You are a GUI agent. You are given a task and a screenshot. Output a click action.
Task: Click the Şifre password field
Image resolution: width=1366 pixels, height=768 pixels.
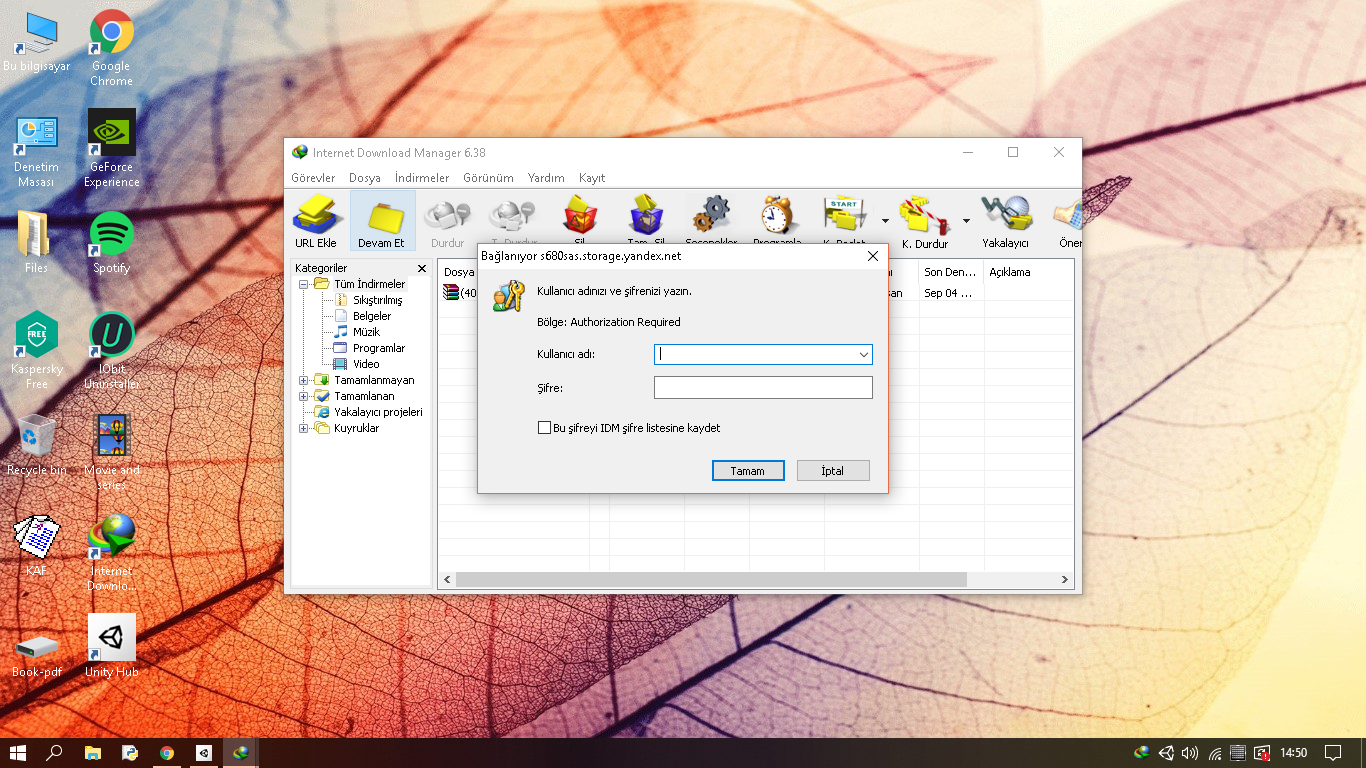(x=763, y=387)
